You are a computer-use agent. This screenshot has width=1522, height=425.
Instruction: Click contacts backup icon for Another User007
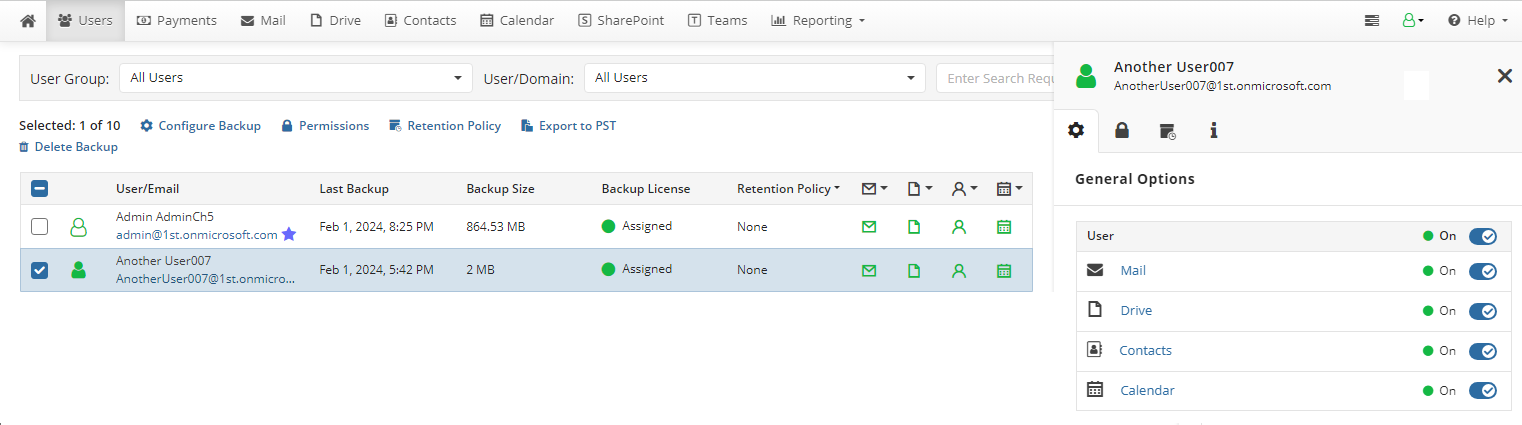click(959, 270)
